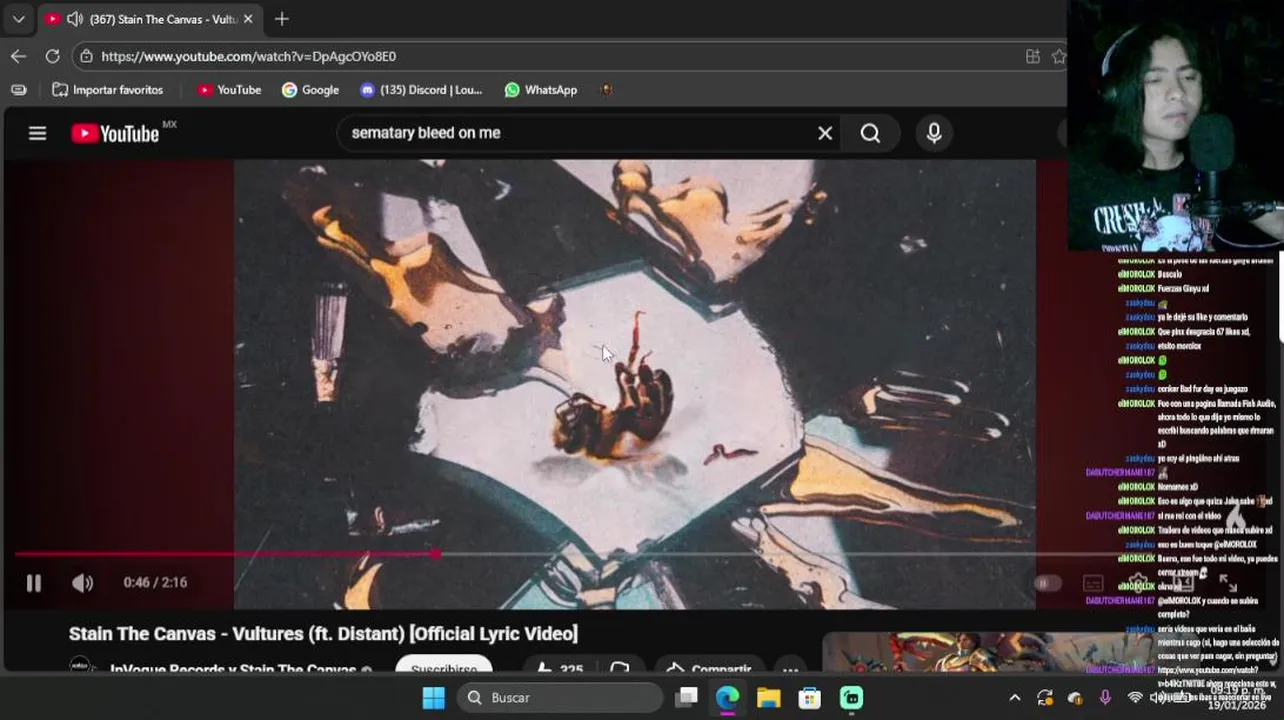This screenshot has height=720, width=1284.
Task: Open split screen icon in address bar
Action: (1033, 56)
